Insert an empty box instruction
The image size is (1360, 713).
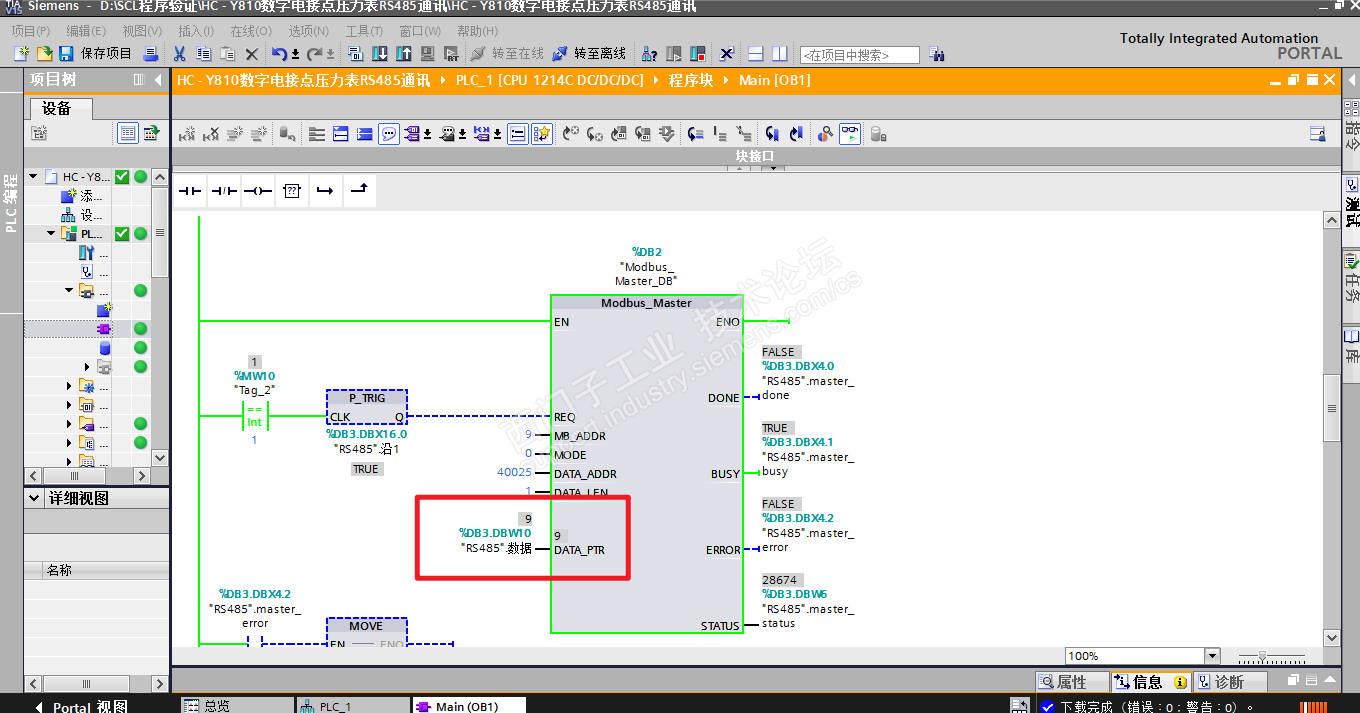tap(291, 191)
